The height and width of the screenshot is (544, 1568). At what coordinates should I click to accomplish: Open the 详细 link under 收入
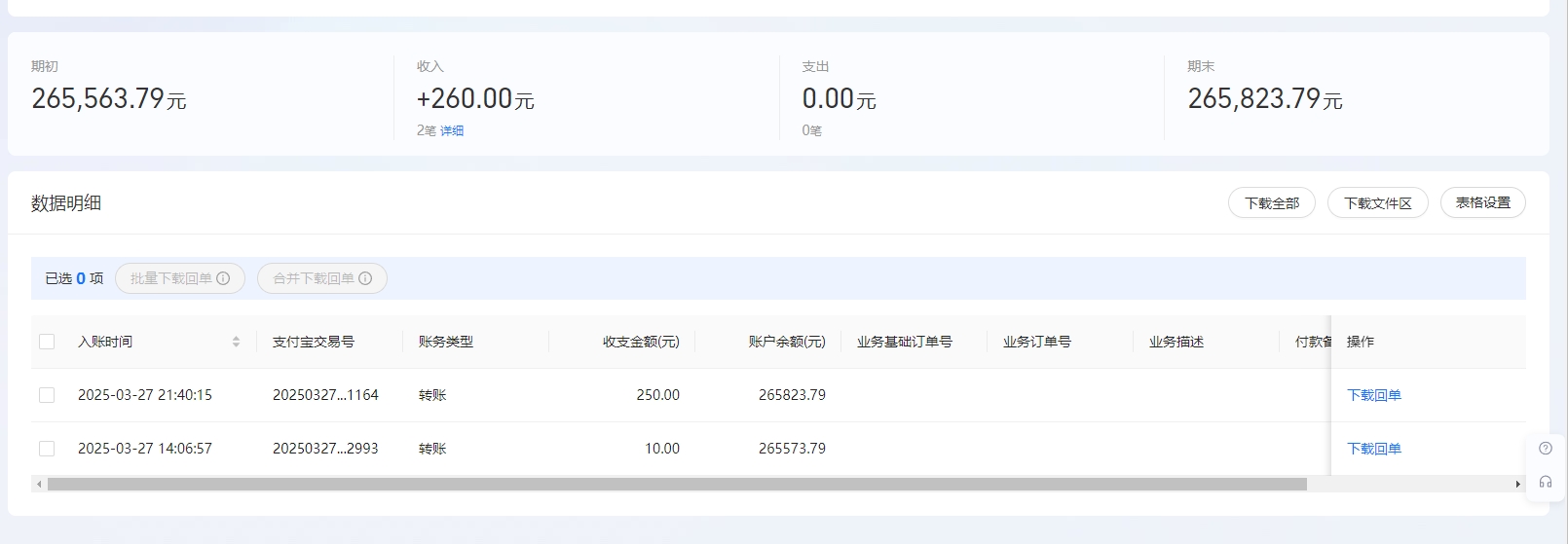pyautogui.click(x=452, y=130)
